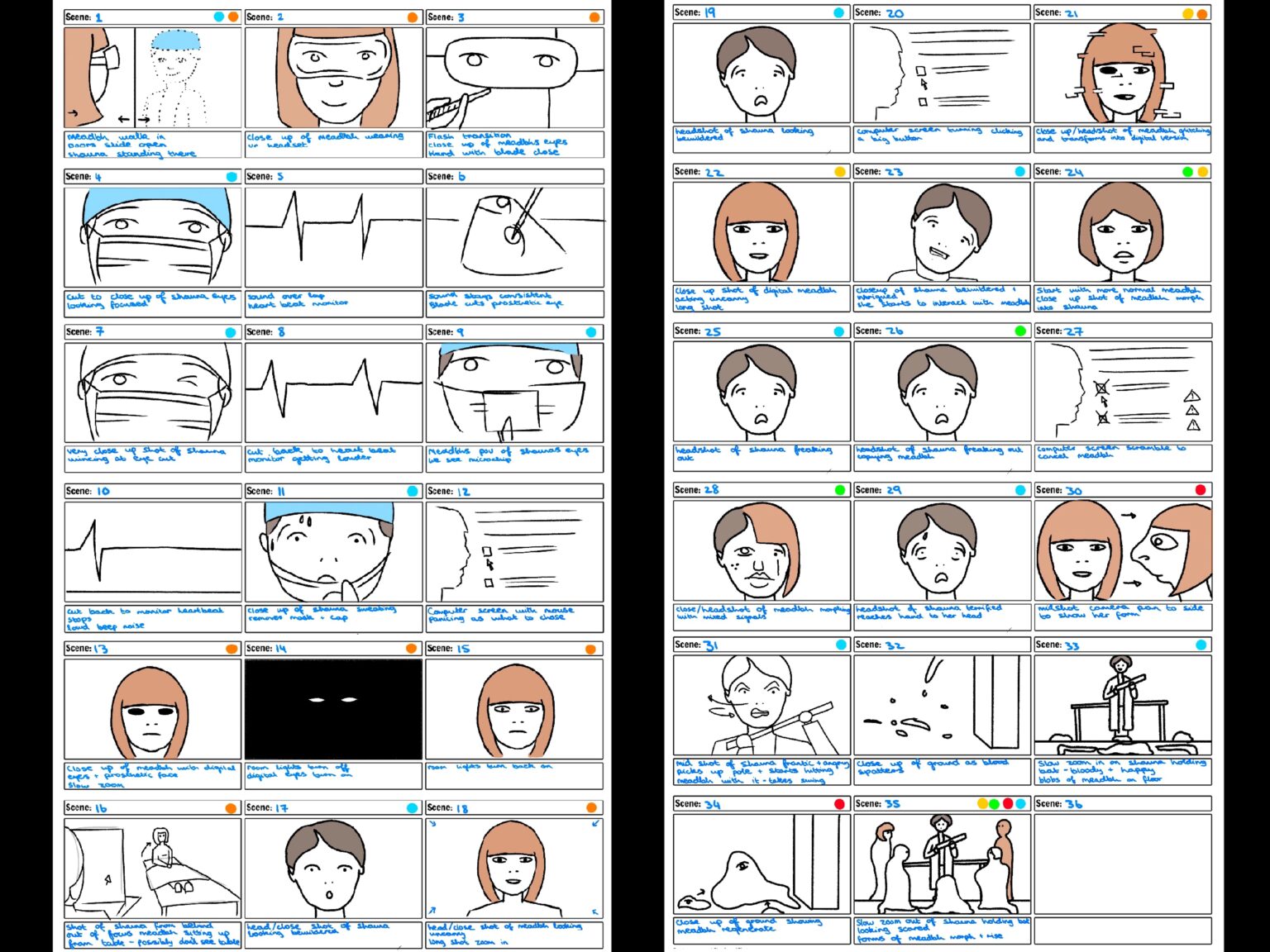Screen dimensions: 1270x952
Task: Select the Scene 3 blade and eyes frame
Action: [x=514, y=78]
